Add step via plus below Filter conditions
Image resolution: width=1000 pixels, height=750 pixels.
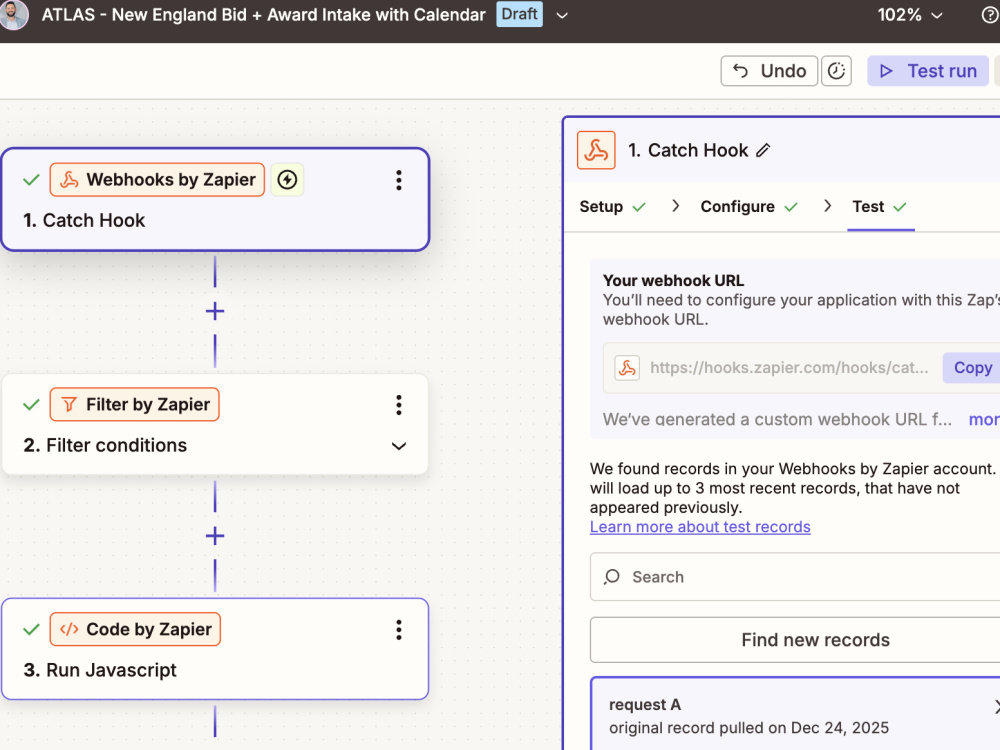point(215,536)
